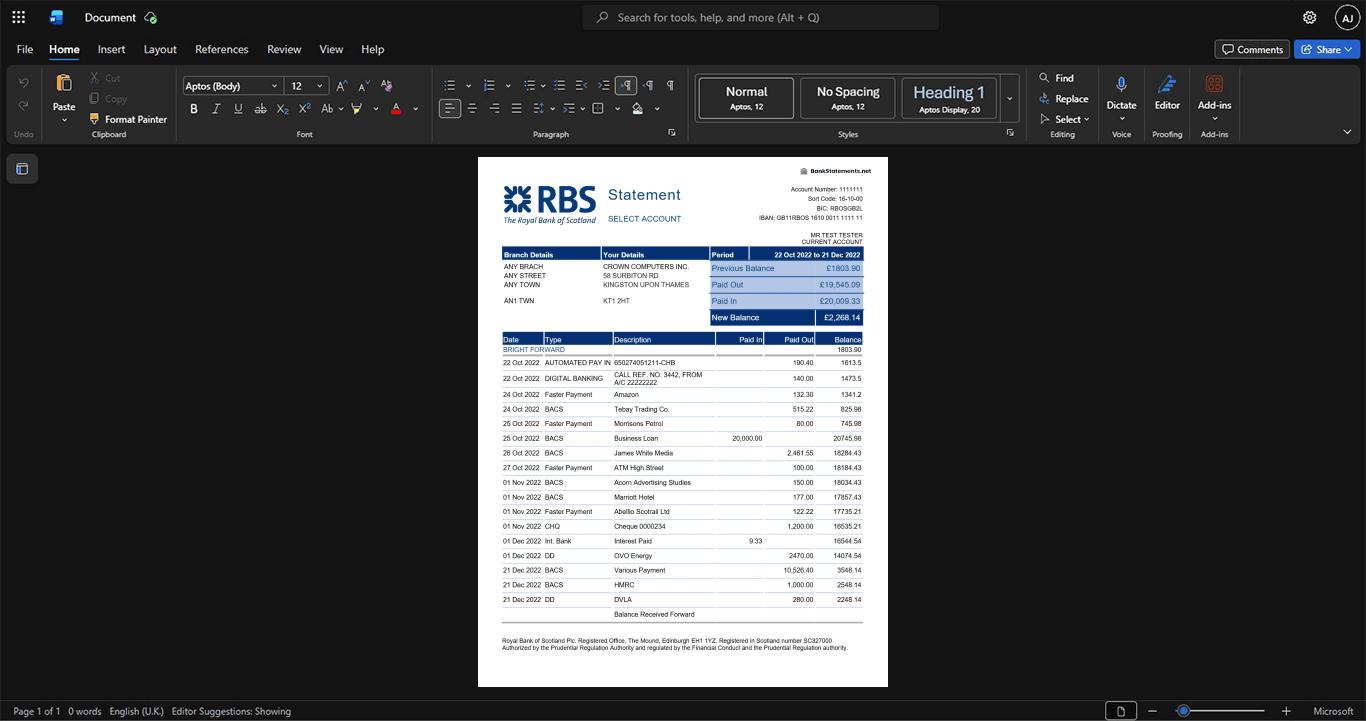Open the Select dropdown in Editing
The image size is (1366, 721).
tap(1066, 119)
